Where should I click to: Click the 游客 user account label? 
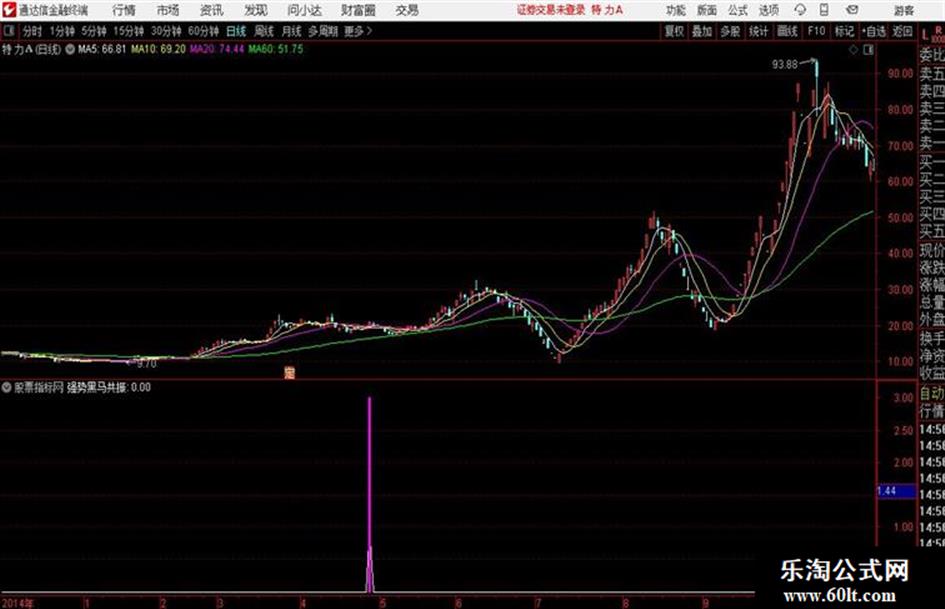(x=903, y=10)
